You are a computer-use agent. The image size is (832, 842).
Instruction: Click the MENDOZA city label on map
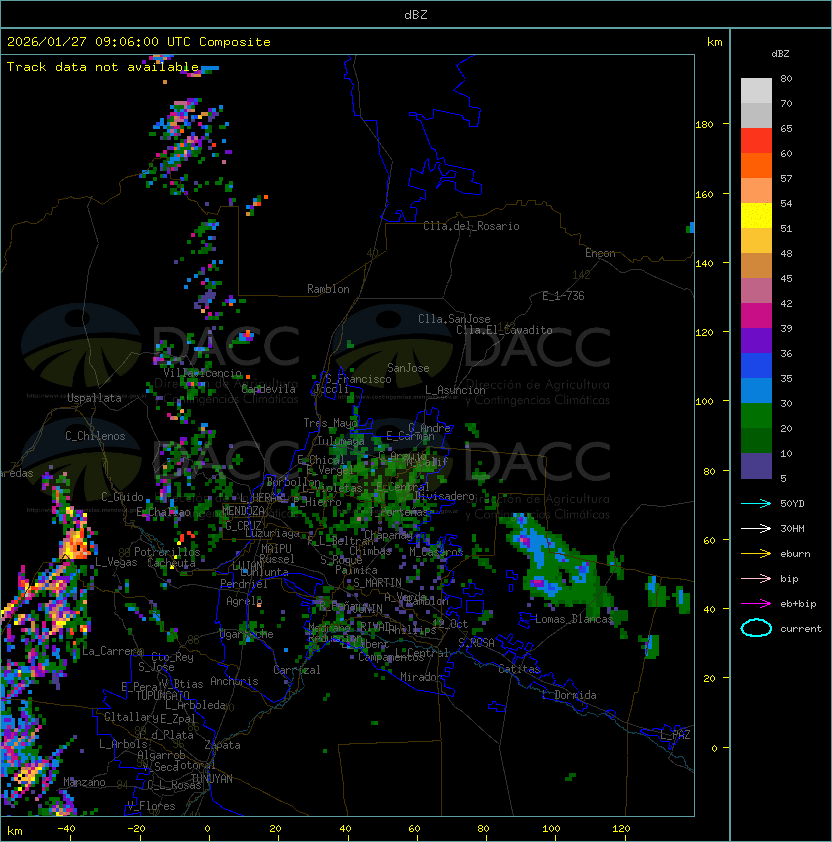(243, 511)
